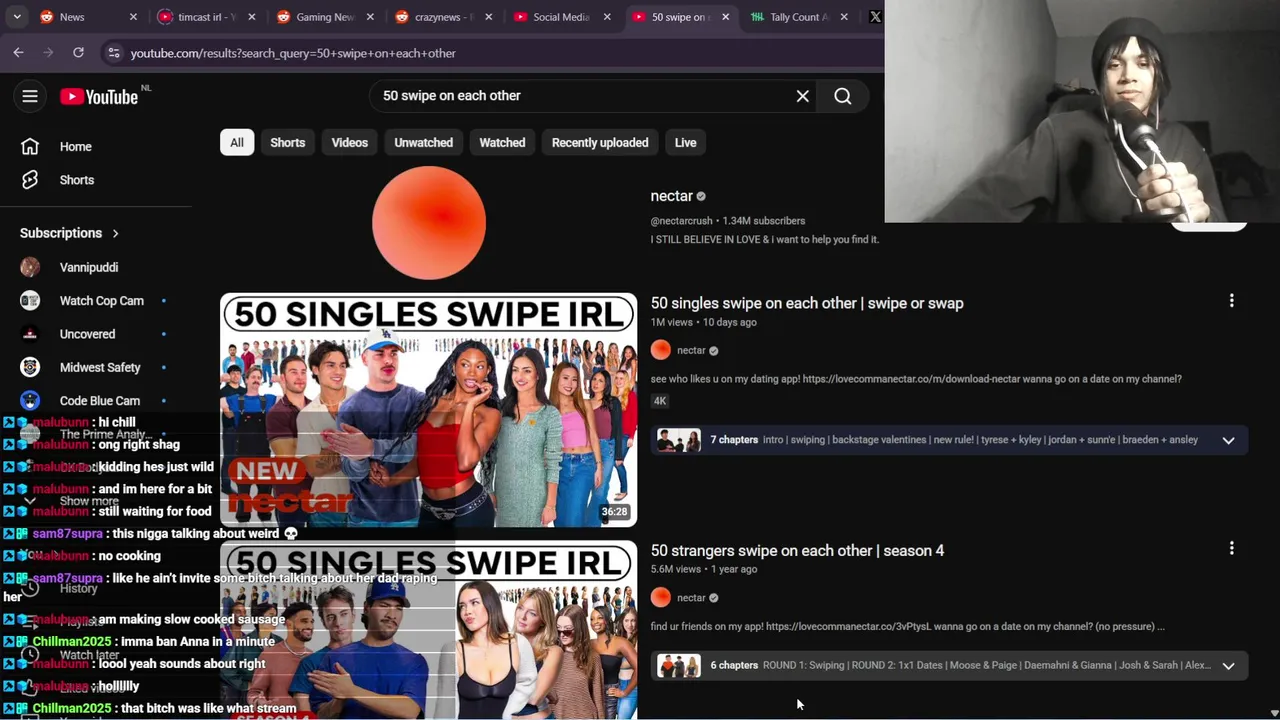The height and width of the screenshot is (720, 1280).
Task: Play the 36:28 swipe IRL thumbnail
Action: pos(428,410)
